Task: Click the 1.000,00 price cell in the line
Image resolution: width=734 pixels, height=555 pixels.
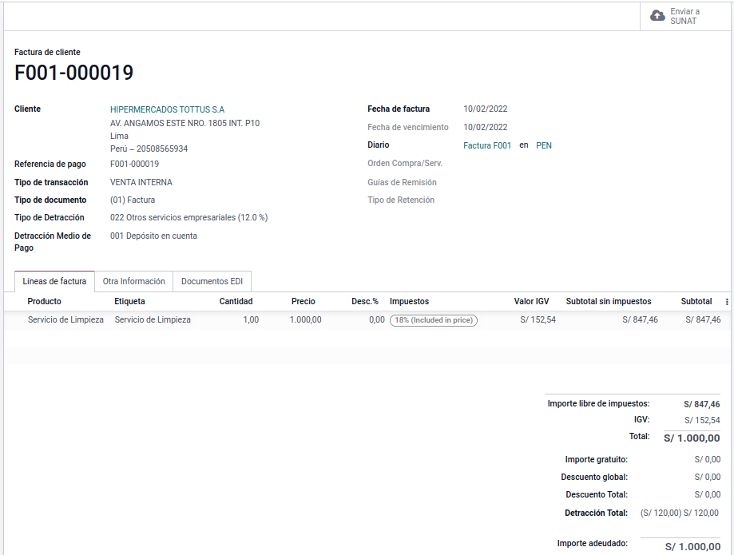Action: click(x=305, y=320)
